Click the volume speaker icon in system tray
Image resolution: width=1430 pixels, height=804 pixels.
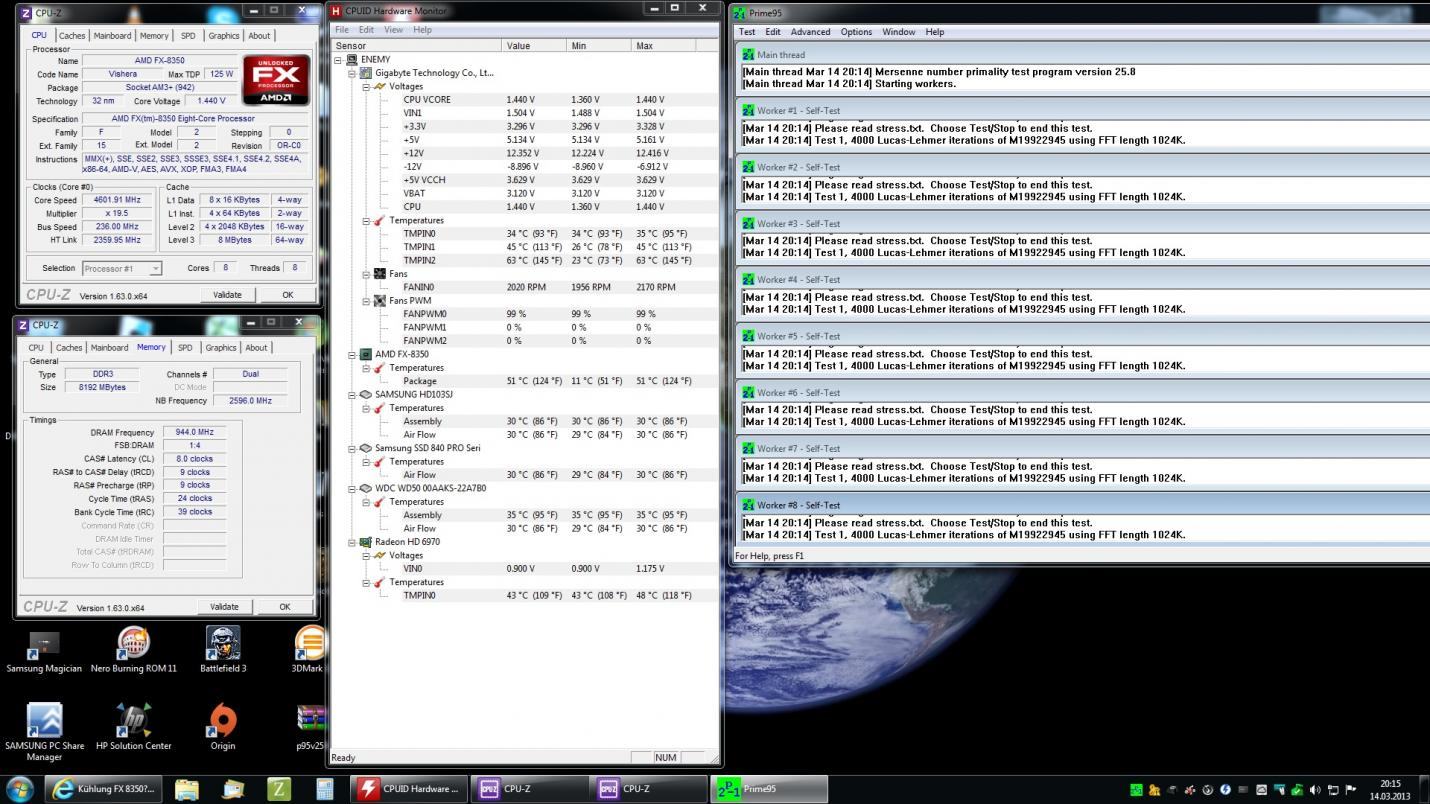click(1315, 790)
